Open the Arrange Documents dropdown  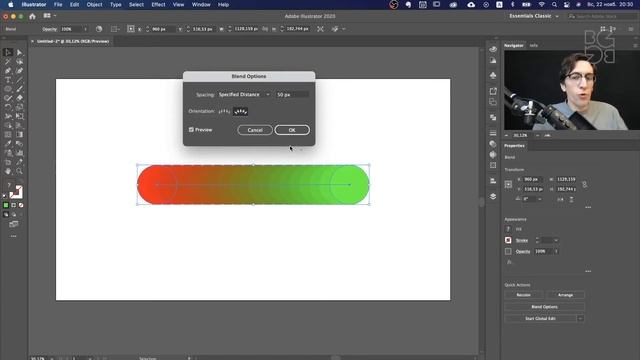click(49, 16)
